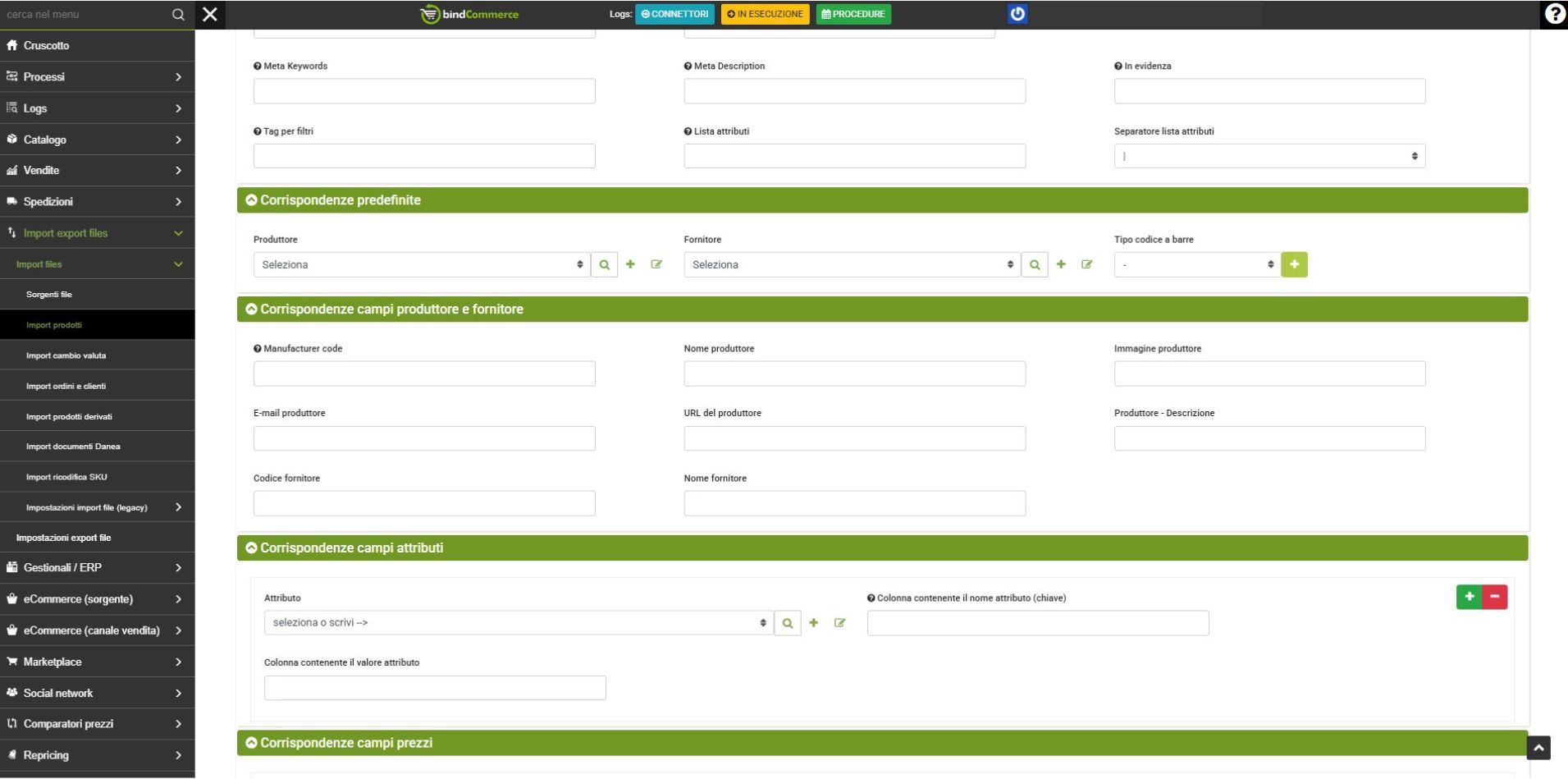The height and width of the screenshot is (779, 1568).
Task: Click the edit icon beside Fornitore dropdown
Action: [1087, 264]
